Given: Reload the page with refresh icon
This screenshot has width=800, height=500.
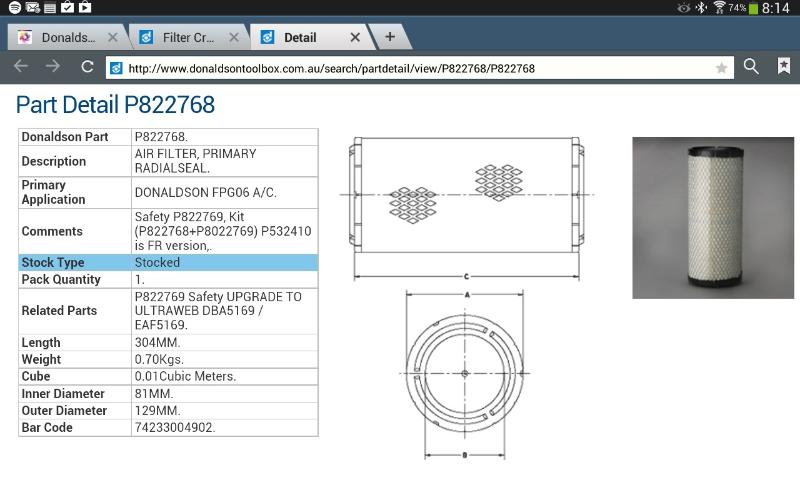Looking at the screenshot, I should click(87, 66).
